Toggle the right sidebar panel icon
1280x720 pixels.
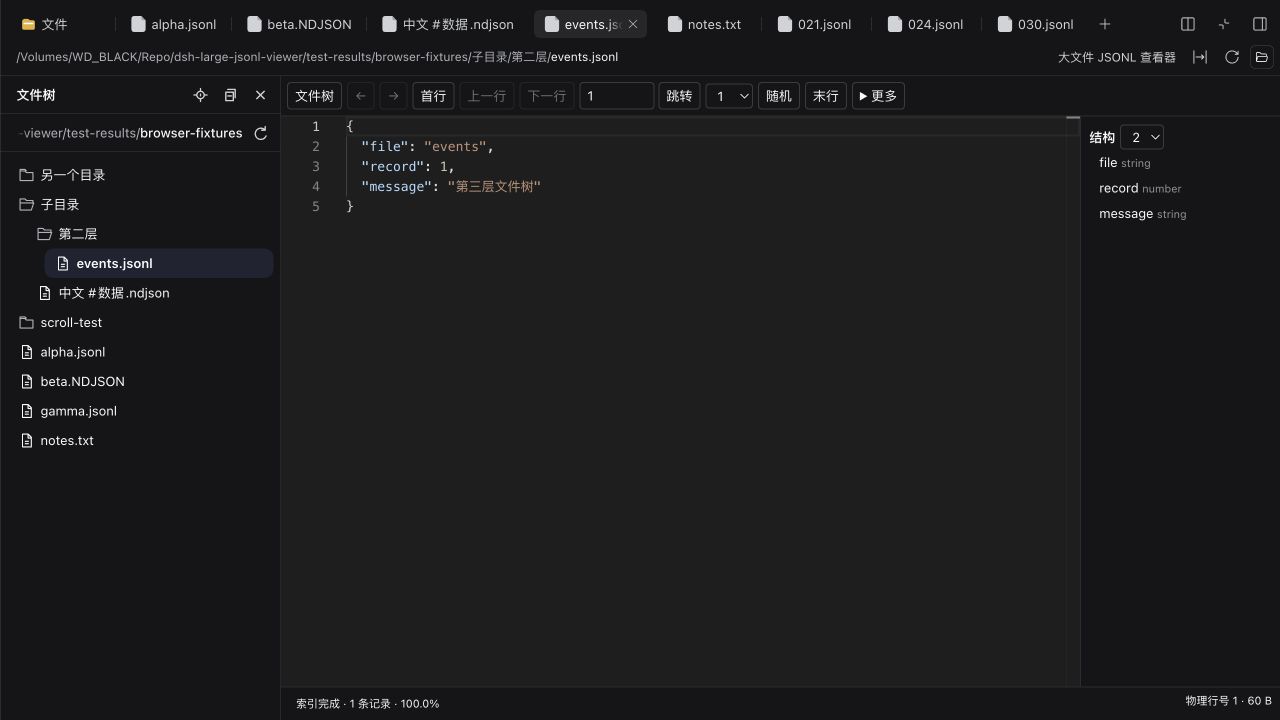[1260, 24]
